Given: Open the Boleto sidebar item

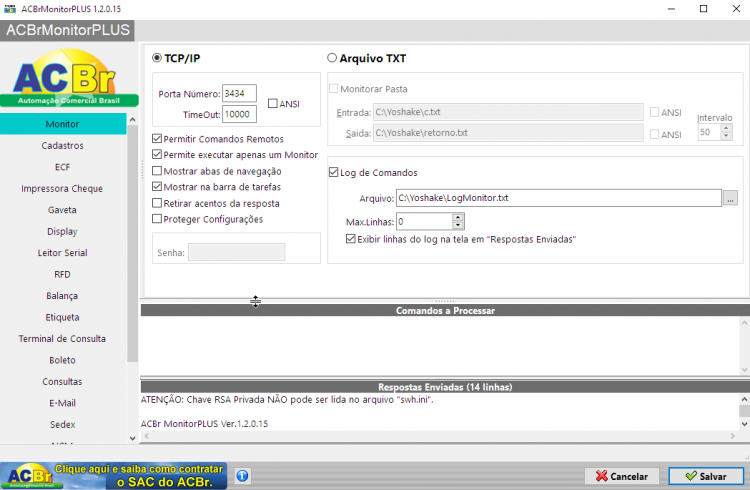Looking at the screenshot, I should [63, 360].
